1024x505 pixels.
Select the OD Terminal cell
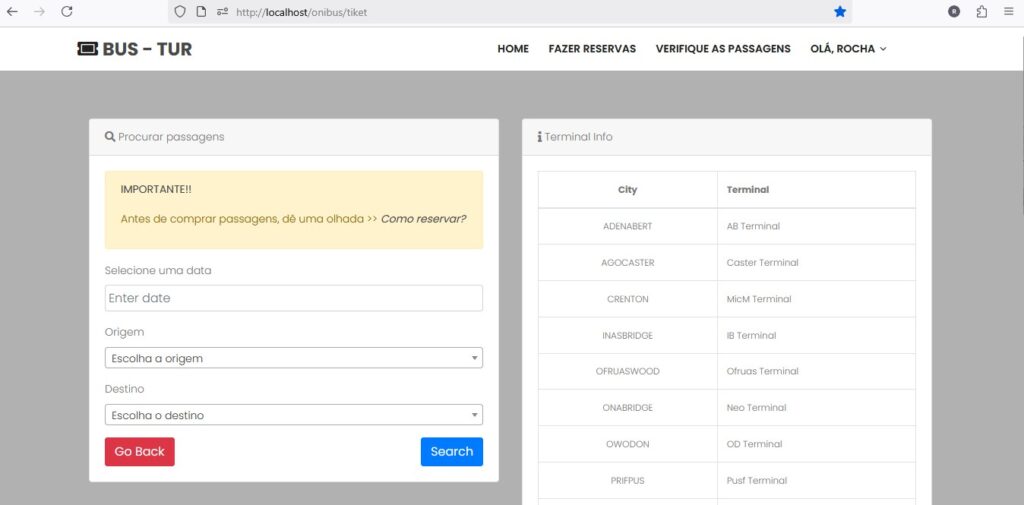816,444
